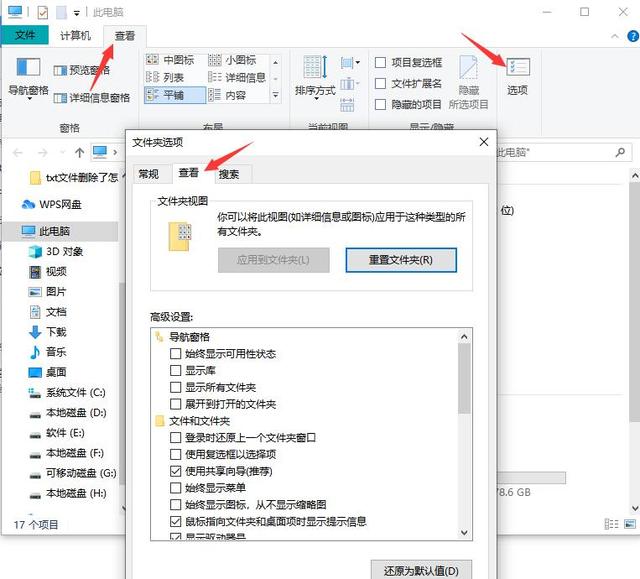
Task: Open the 文件 menu tab
Action: pyautogui.click(x=25, y=35)
